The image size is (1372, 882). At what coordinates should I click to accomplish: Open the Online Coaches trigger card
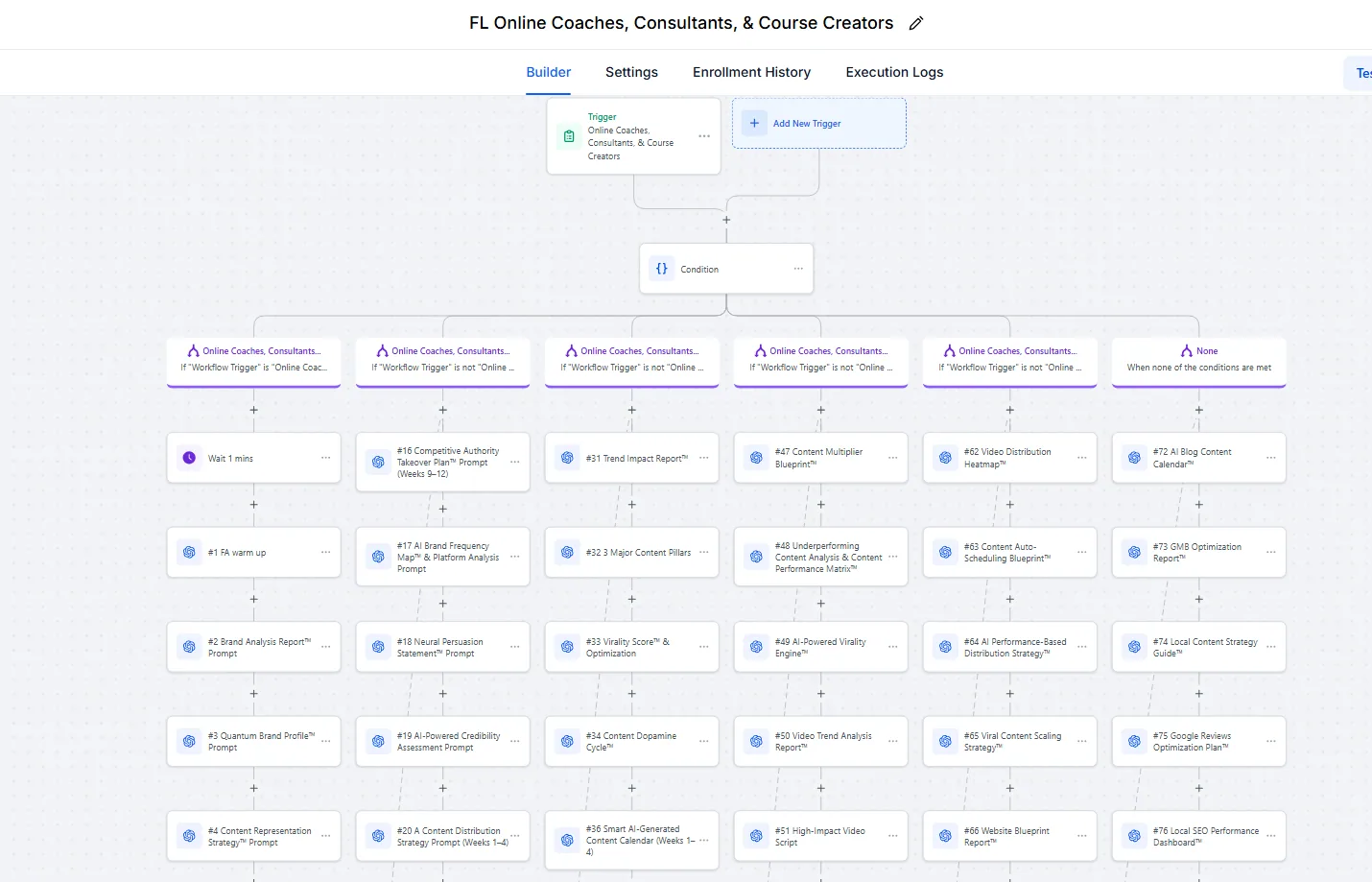point(633,136)
